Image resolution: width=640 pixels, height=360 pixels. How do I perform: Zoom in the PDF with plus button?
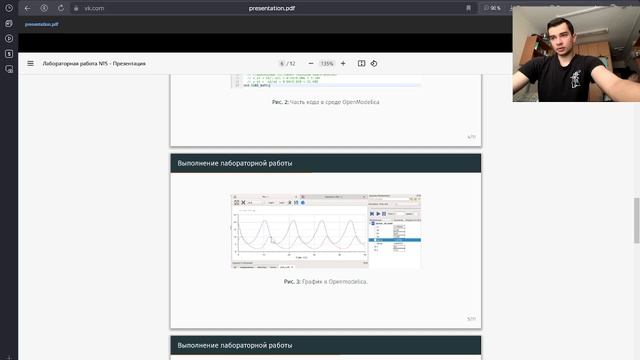pyautogui.click(x=343, y=64)
